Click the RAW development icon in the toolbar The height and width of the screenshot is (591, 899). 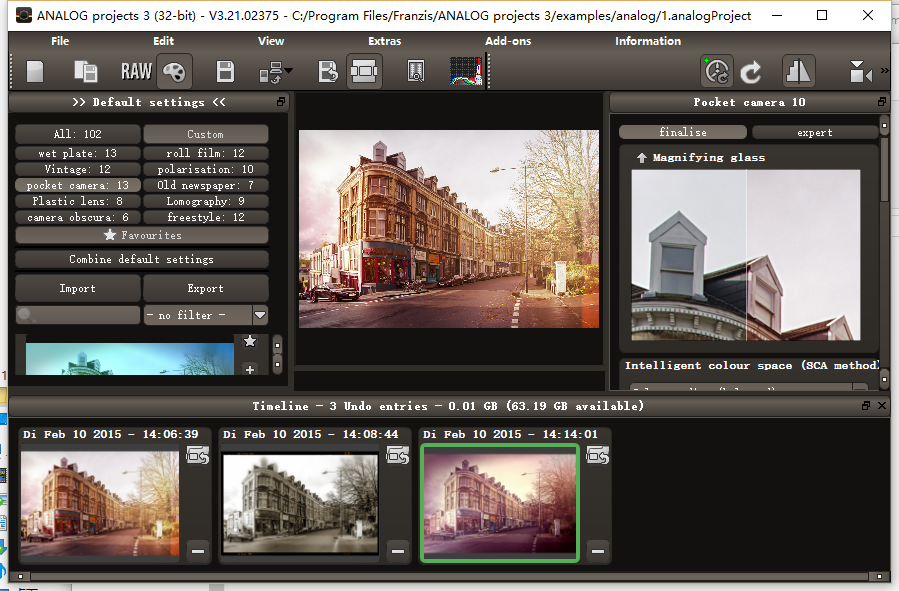point(136,71)
